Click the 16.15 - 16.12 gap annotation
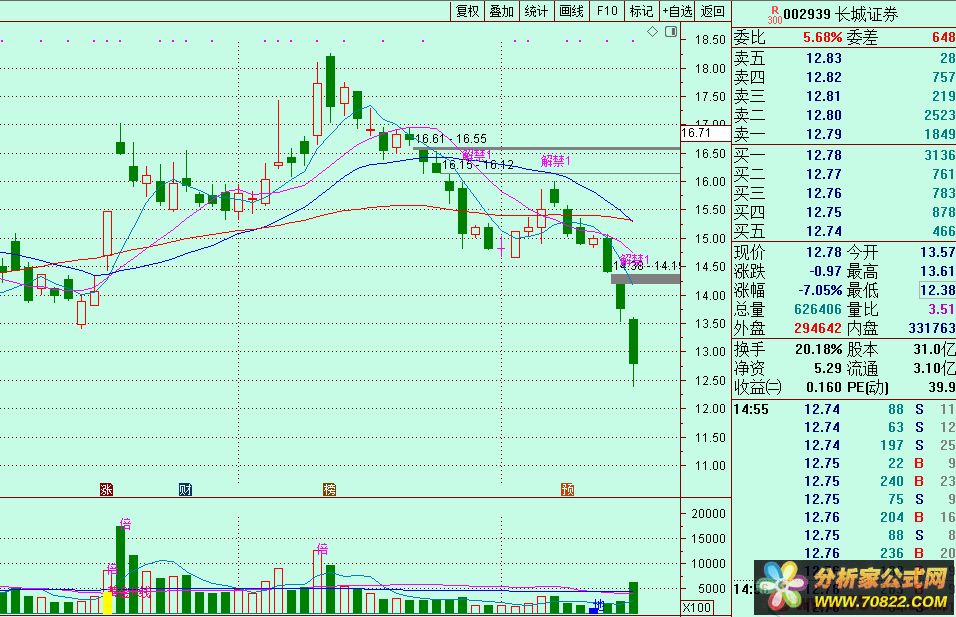This screenshot has width=956, height=617. [477, 165]
